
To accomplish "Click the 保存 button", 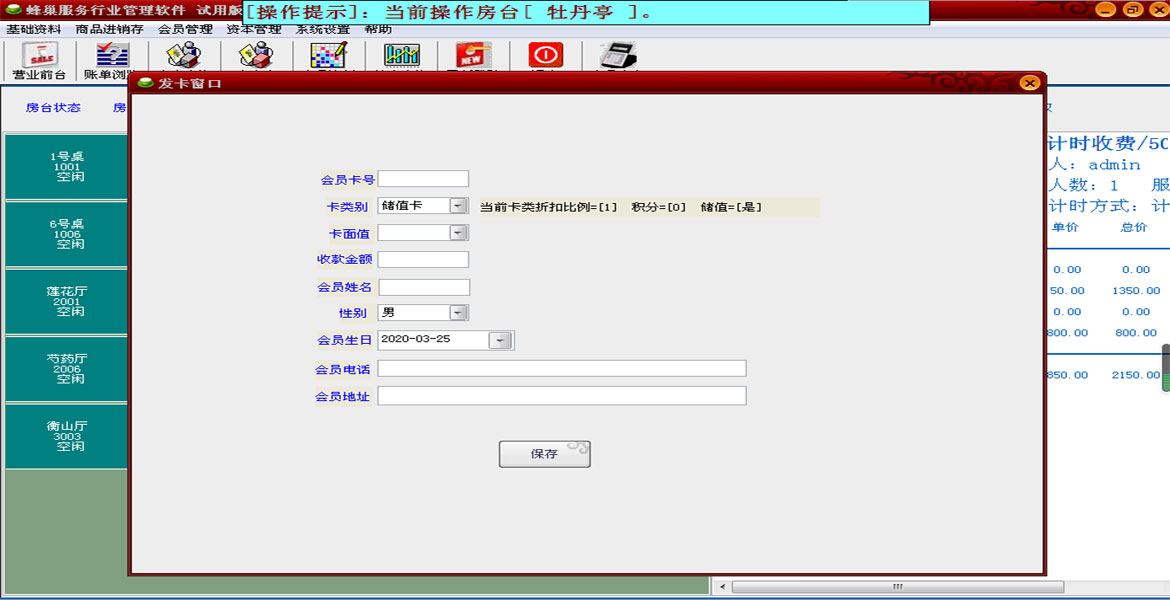I will coord(545,454).
